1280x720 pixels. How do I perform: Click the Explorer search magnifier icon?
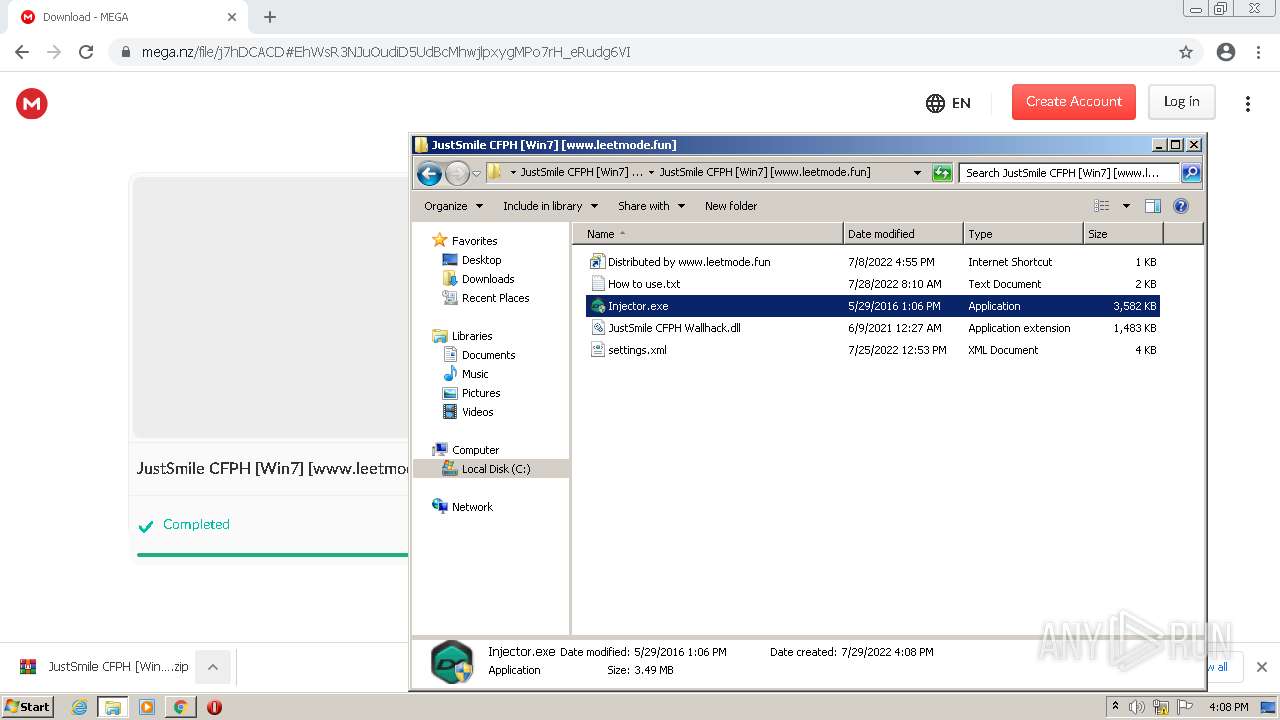pyautogui.click(x=1190, y=173)
